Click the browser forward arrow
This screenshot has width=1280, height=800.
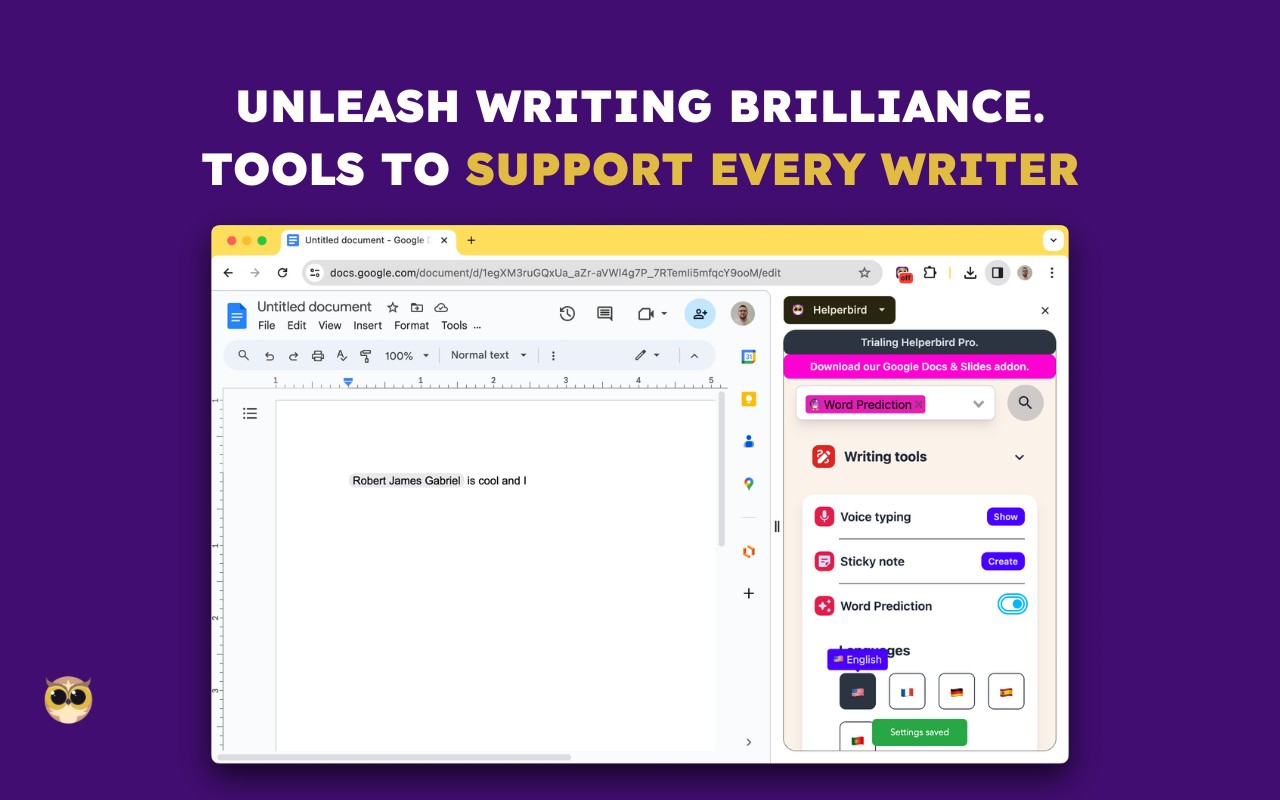(255, 273)
